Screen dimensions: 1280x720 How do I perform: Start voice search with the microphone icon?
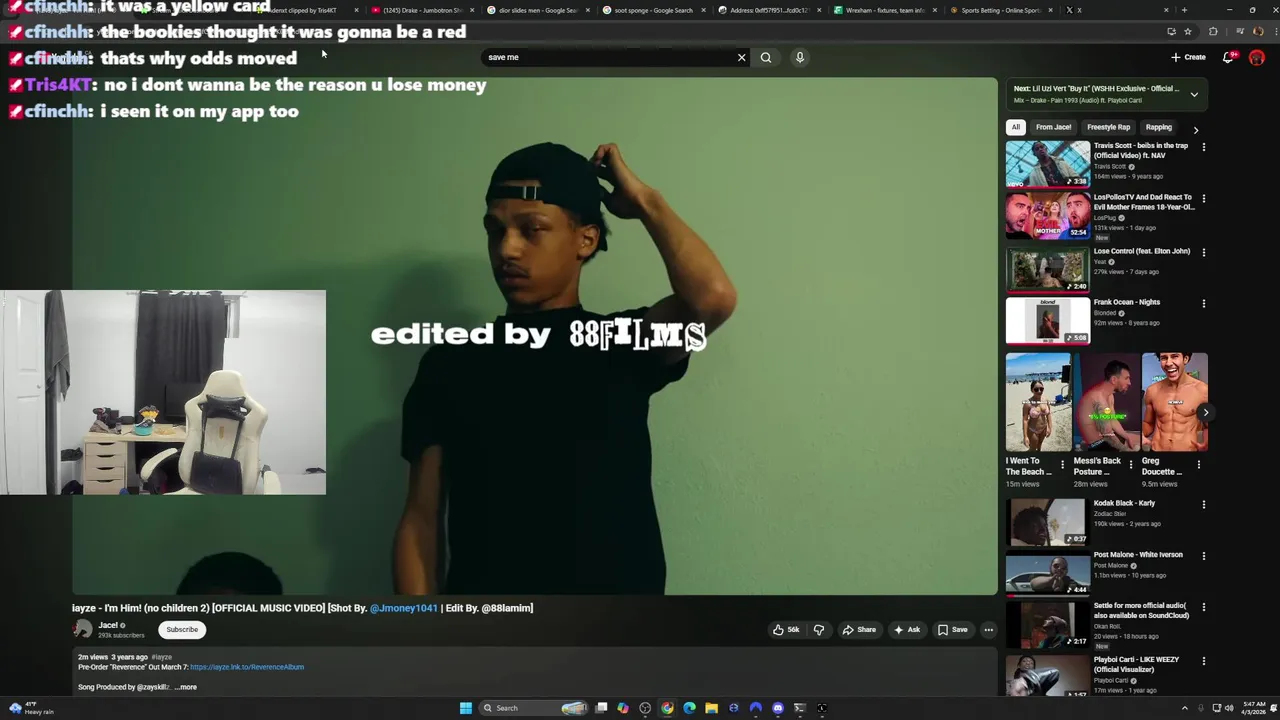(x=800, y=57)
